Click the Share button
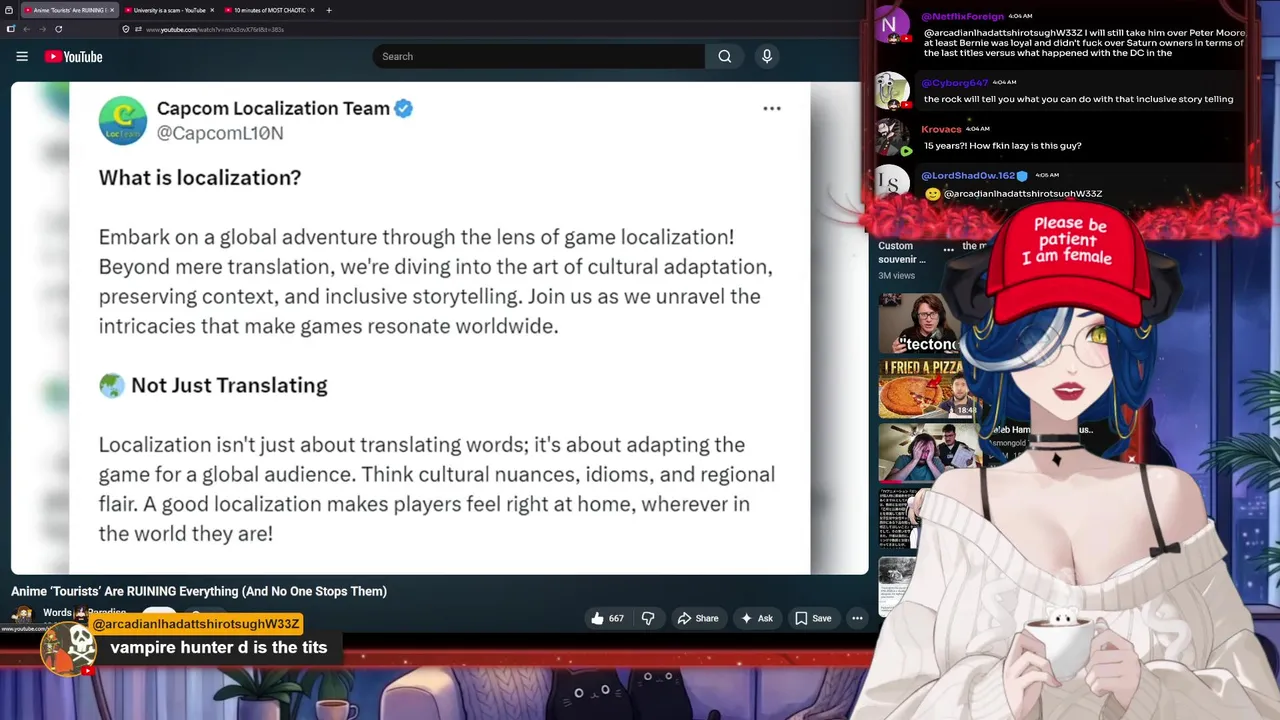 pyautogui.click(x=698, y=618)
